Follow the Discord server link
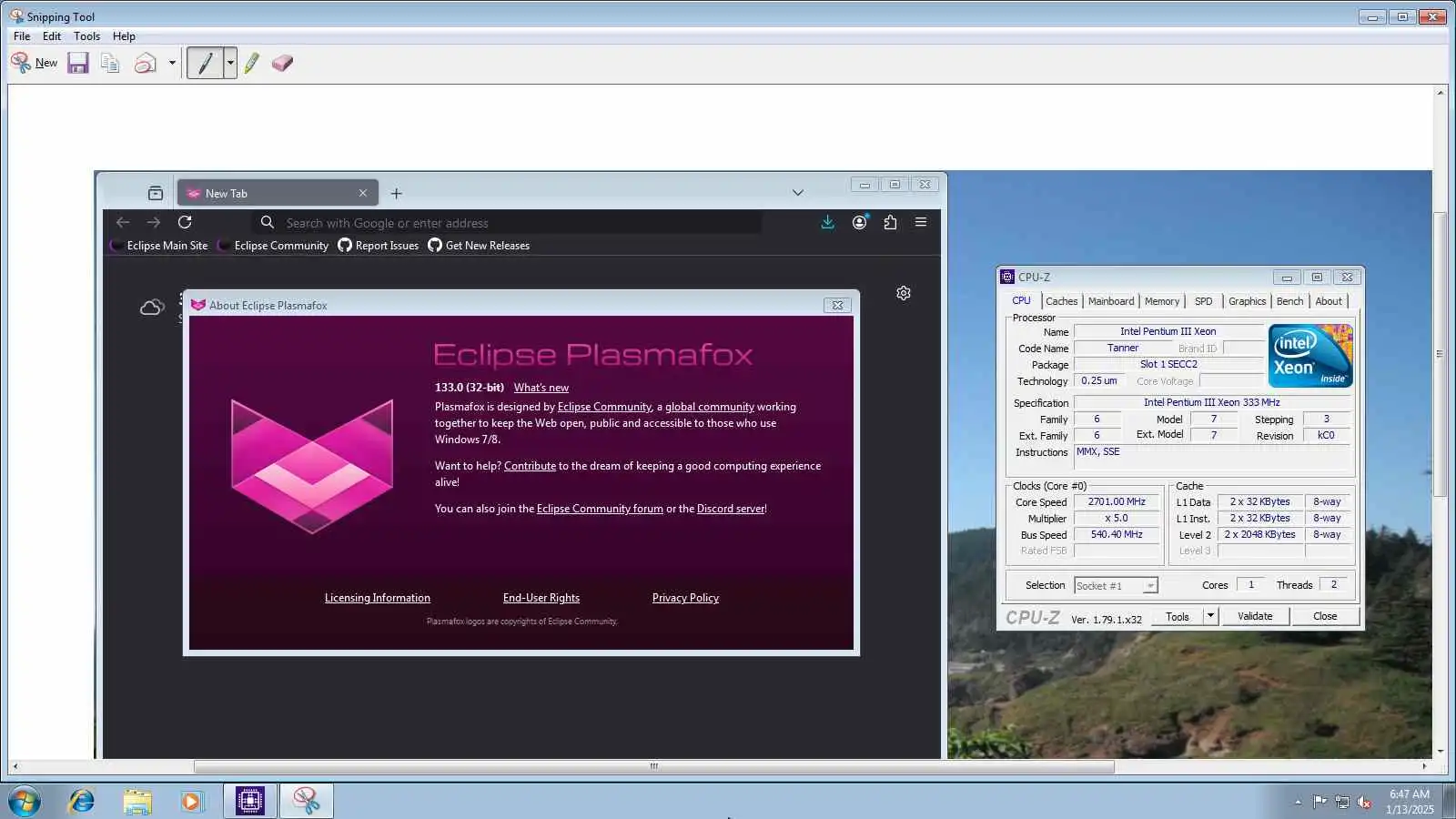Viewport: 1456px width, 819px height. 731,509
